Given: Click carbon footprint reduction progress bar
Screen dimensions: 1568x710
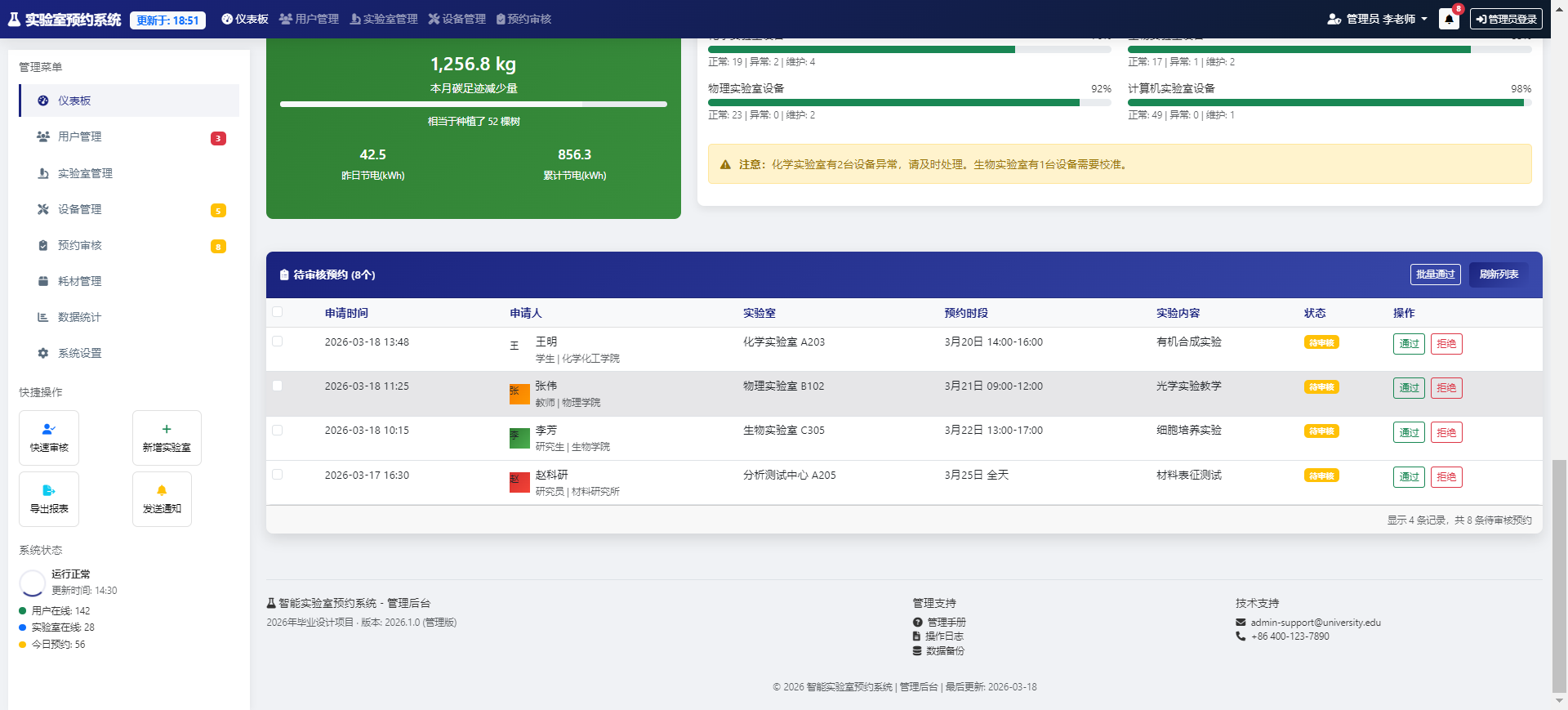Looking at the screenshot, I should (x=474, y=105).
